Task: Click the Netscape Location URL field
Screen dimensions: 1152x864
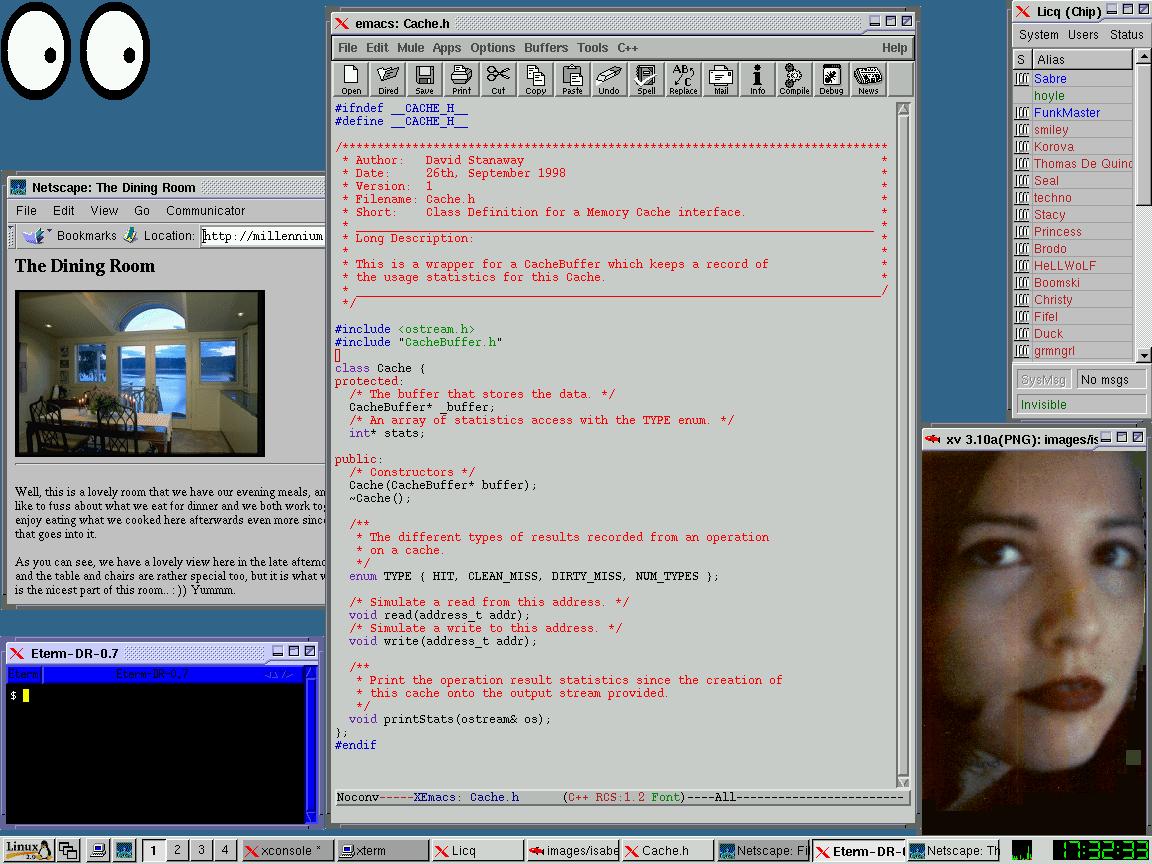Action: pyautogui.click(x=263, y=236)
